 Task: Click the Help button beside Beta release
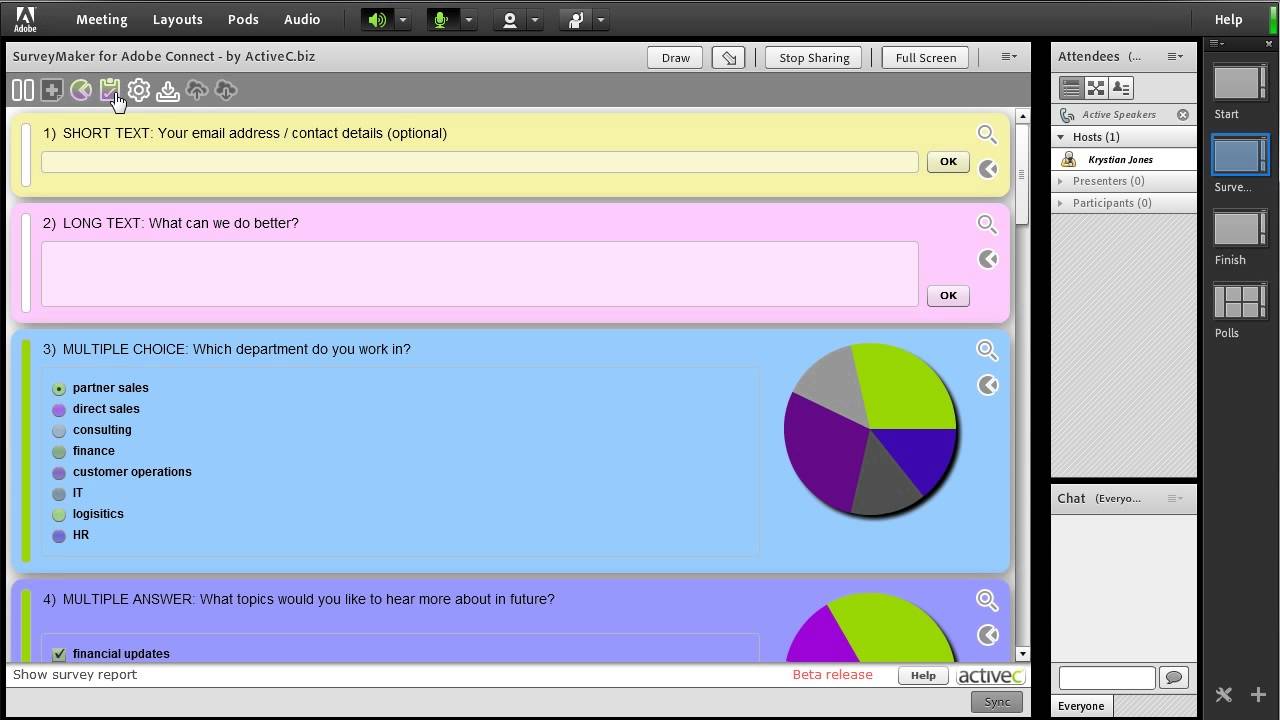[923, 676]
